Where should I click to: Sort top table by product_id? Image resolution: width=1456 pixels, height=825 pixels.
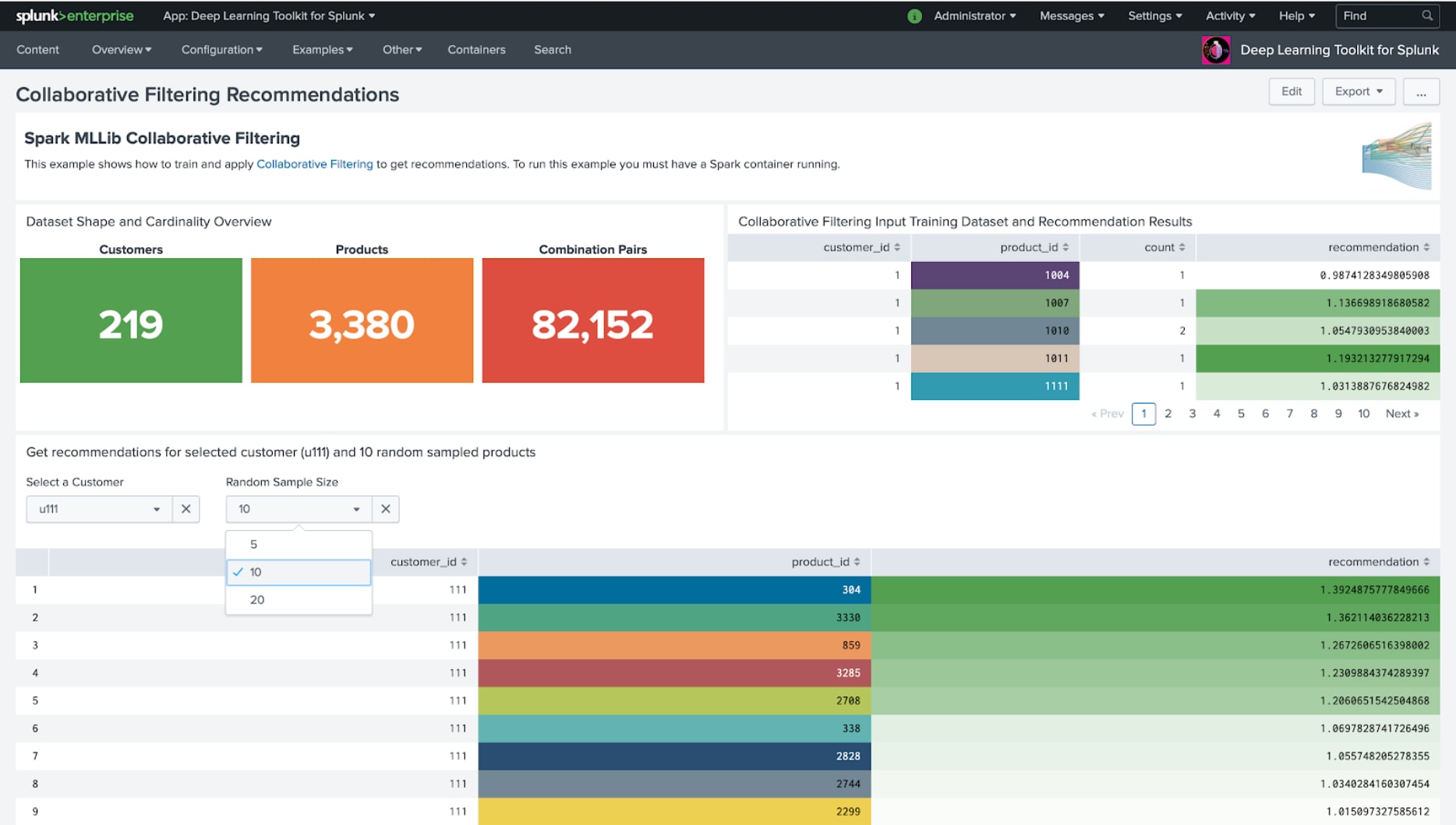click(x=1034, y=247)
